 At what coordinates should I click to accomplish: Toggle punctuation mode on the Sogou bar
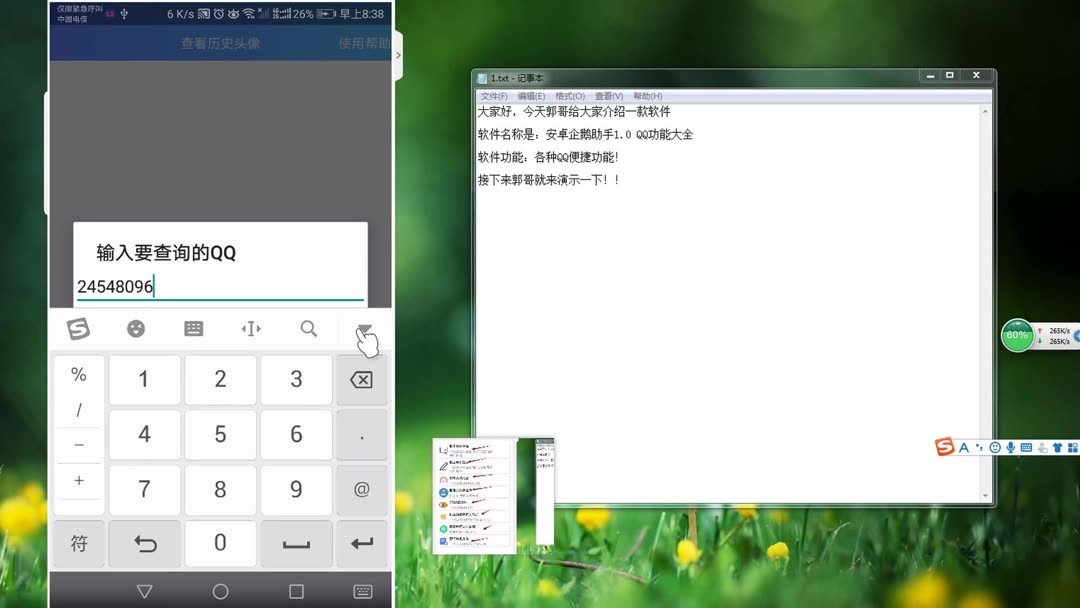tap(980, 448)
